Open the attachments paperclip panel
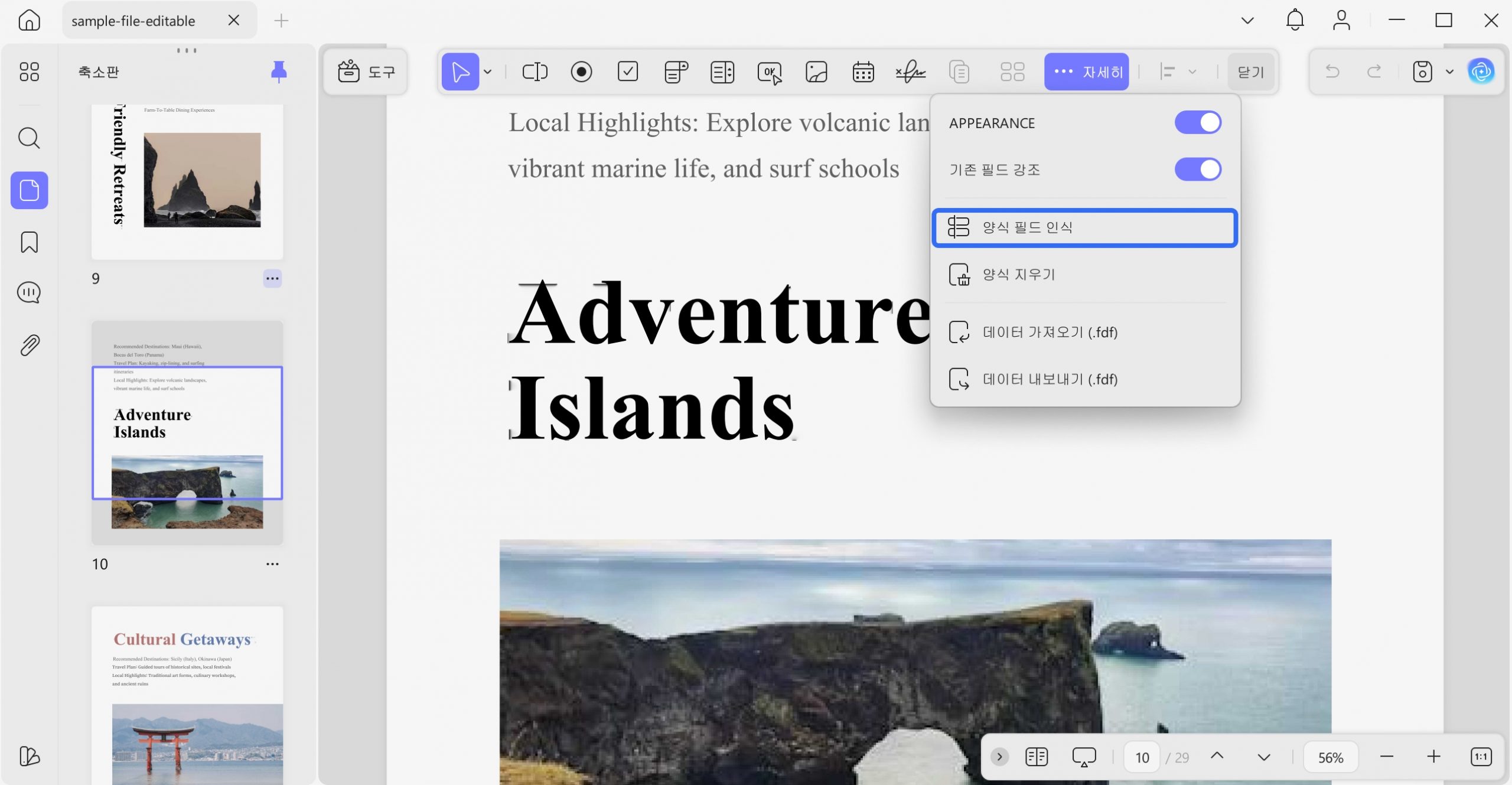This screenshot has height=785, width=1512. click(29, 345)
